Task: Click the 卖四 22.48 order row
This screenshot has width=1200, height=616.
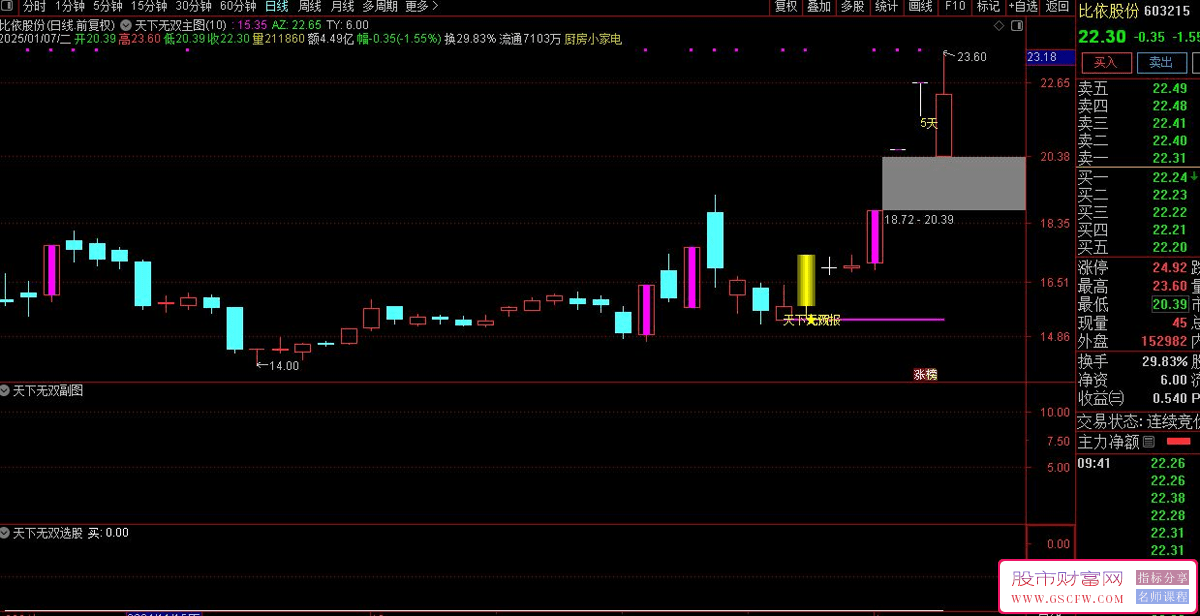Action: click(1138, 106)
